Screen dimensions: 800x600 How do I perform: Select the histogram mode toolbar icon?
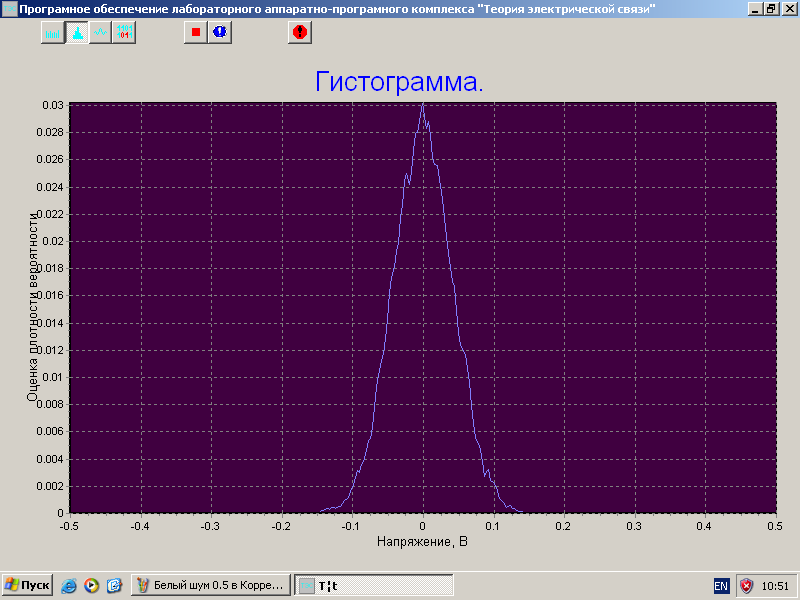[x=77, y=33]
